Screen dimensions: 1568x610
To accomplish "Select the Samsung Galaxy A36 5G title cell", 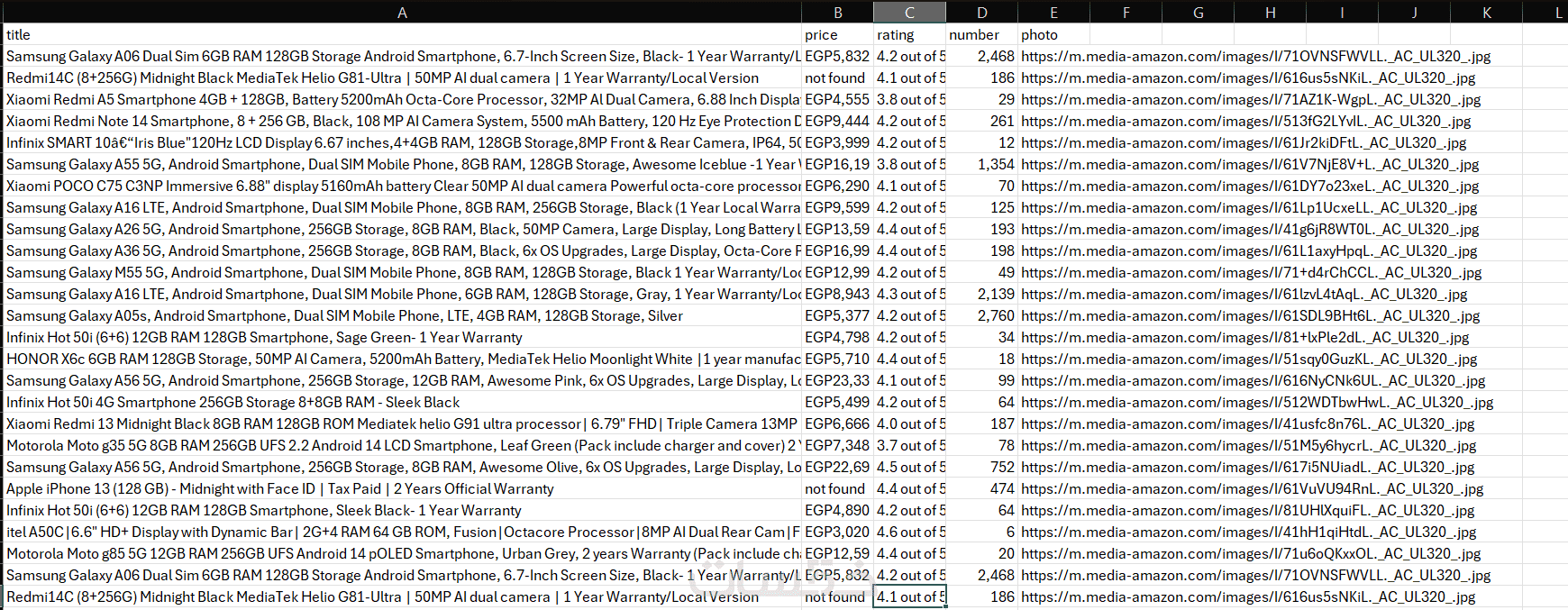I will click(403, 250).
